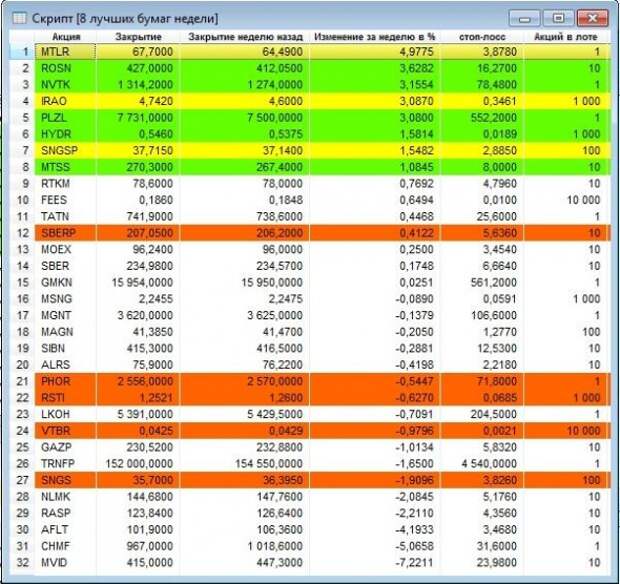Select the RASP ticker cell
Image resolution: width=620 pixels, height=584 pixels.
[x=66, y=513]
